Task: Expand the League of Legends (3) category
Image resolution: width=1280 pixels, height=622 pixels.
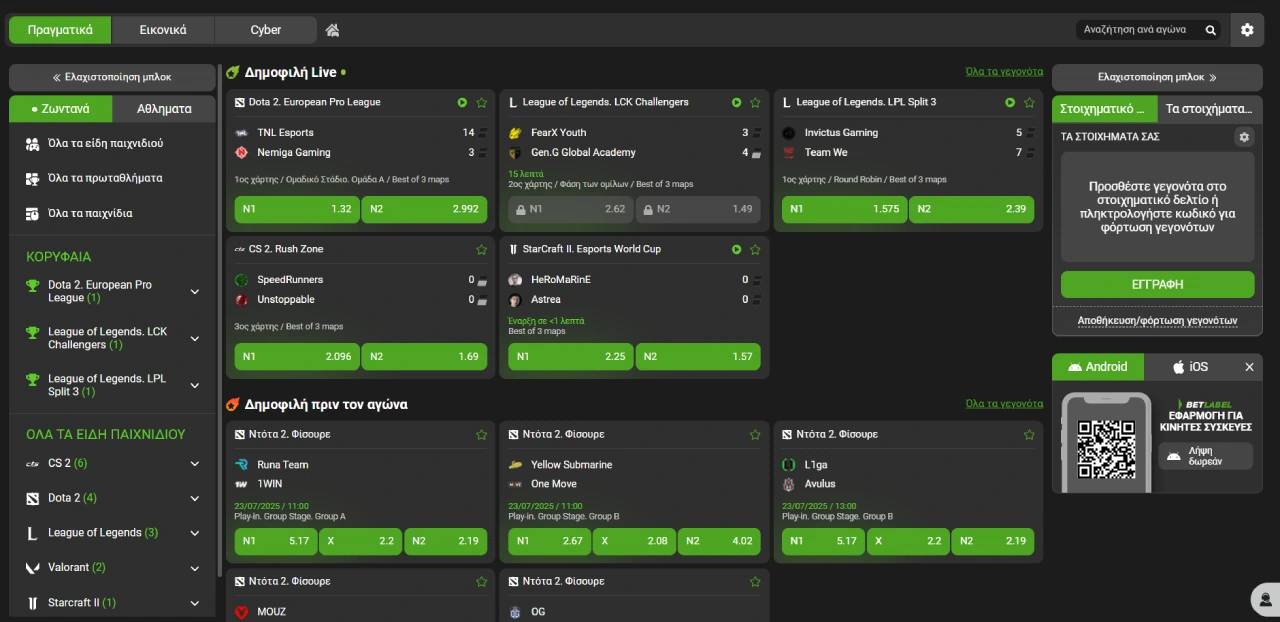Action: click(x=195, y=533)
